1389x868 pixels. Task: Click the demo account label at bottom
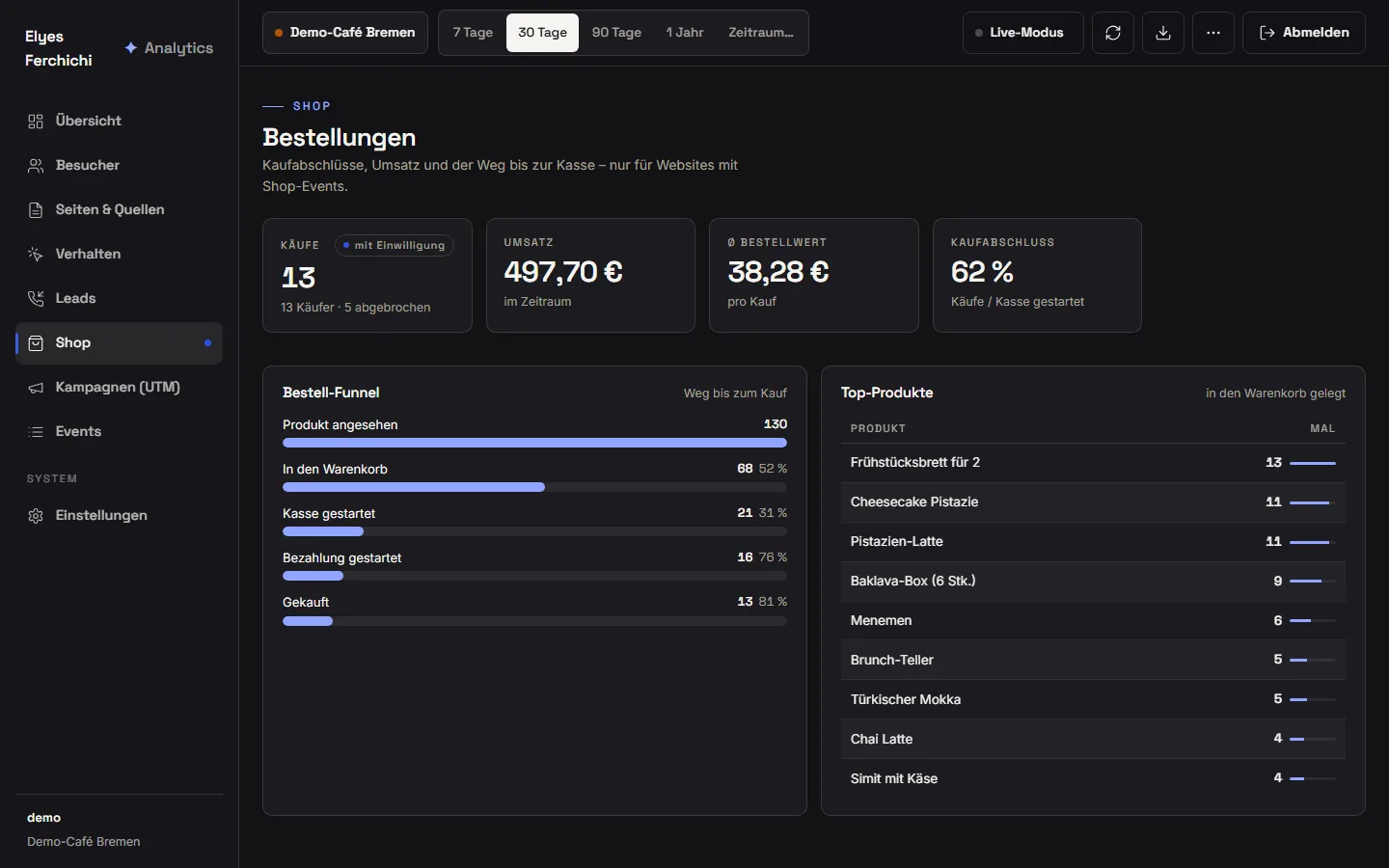click(x=44, y=818)
